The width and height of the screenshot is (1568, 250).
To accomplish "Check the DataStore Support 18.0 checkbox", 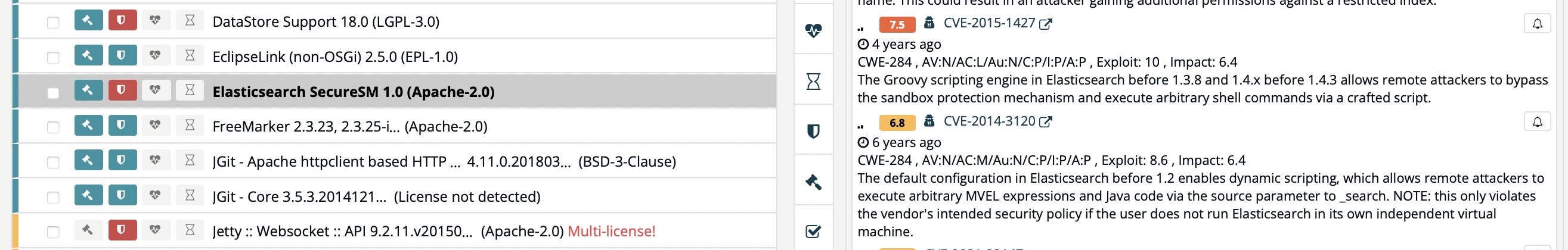I will [x=53, y=23].
